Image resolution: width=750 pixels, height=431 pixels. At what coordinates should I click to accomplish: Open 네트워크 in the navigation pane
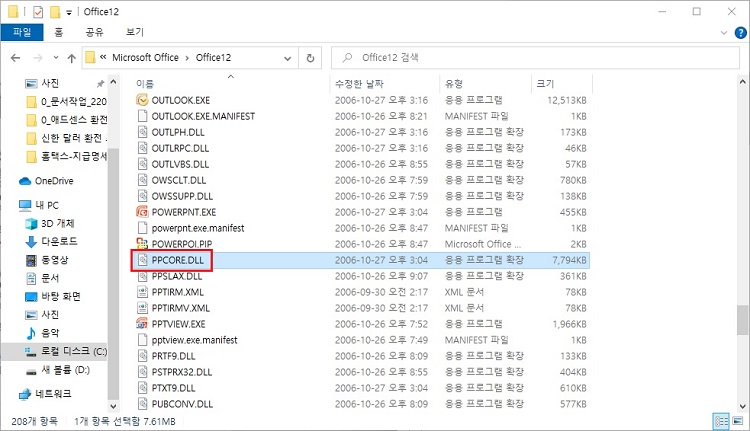click(x=45, y=394)
